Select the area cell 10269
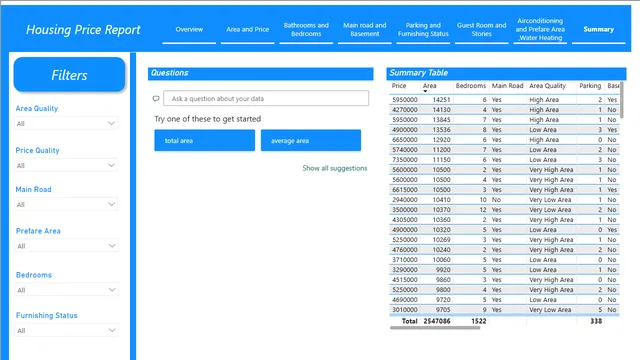Image resolution: width=640 pixels, height=360 pixels. coord(441,240)
